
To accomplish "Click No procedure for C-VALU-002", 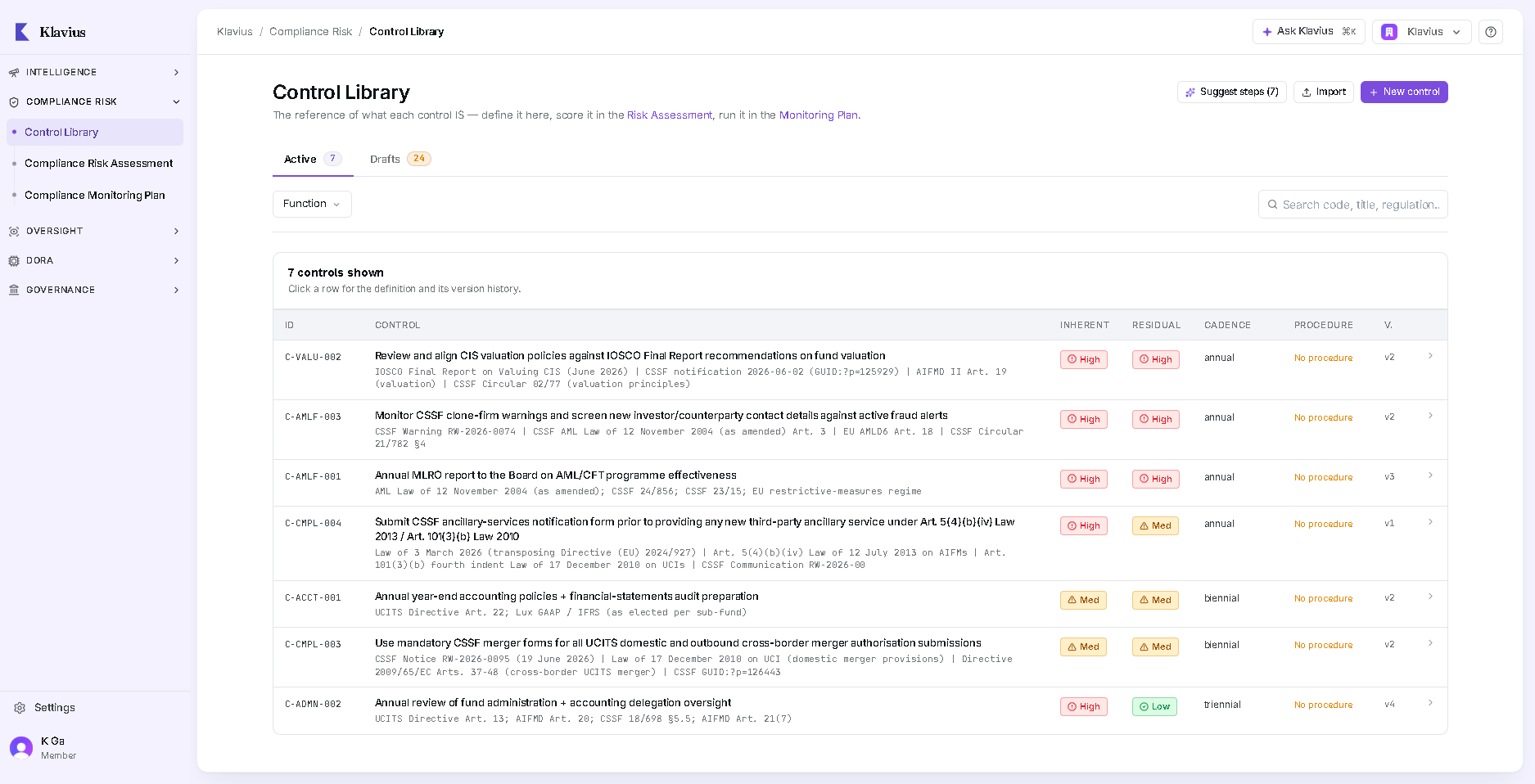I will (x=1323, y=358).
